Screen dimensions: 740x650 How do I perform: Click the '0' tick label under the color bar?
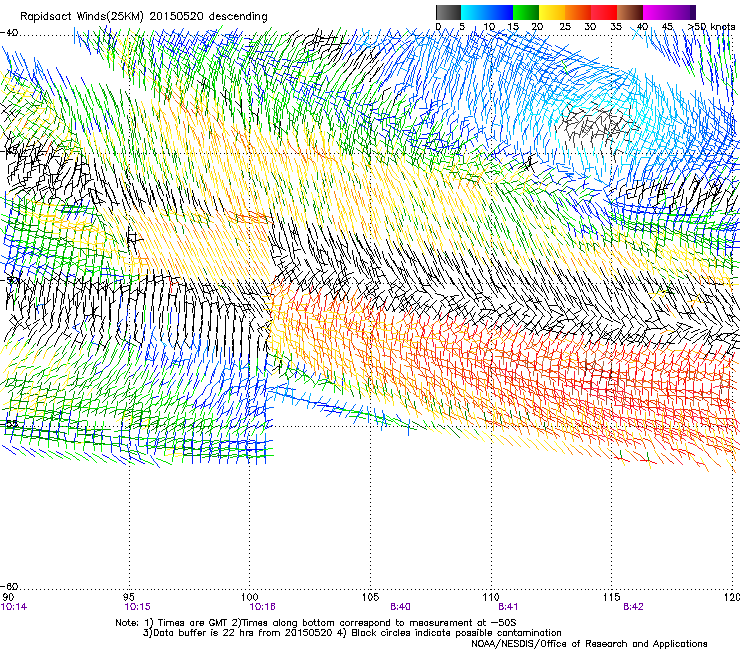pos(438,27)
